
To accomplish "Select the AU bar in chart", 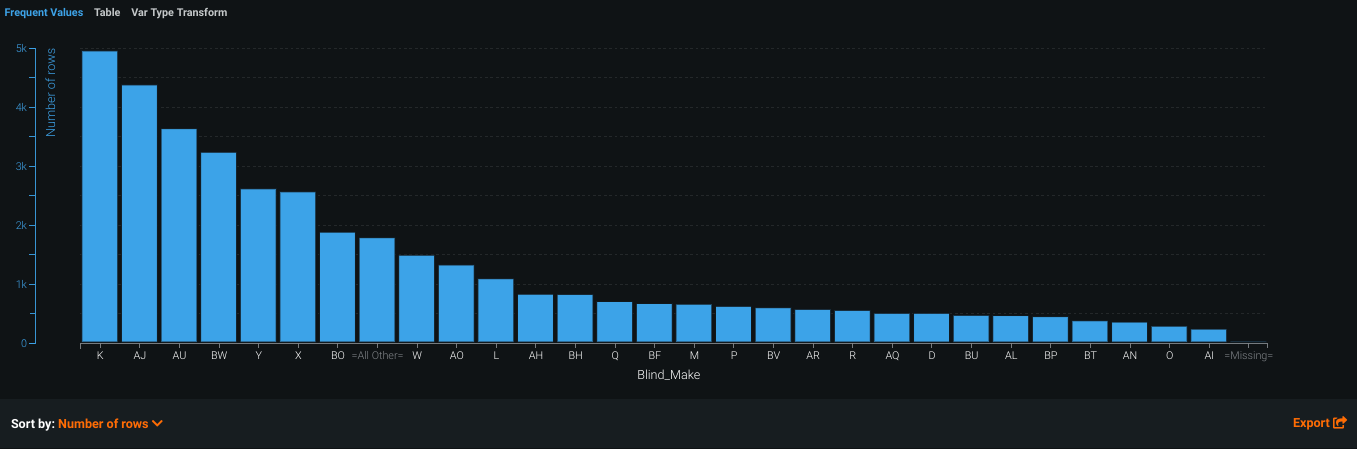I will click(179, 236).
